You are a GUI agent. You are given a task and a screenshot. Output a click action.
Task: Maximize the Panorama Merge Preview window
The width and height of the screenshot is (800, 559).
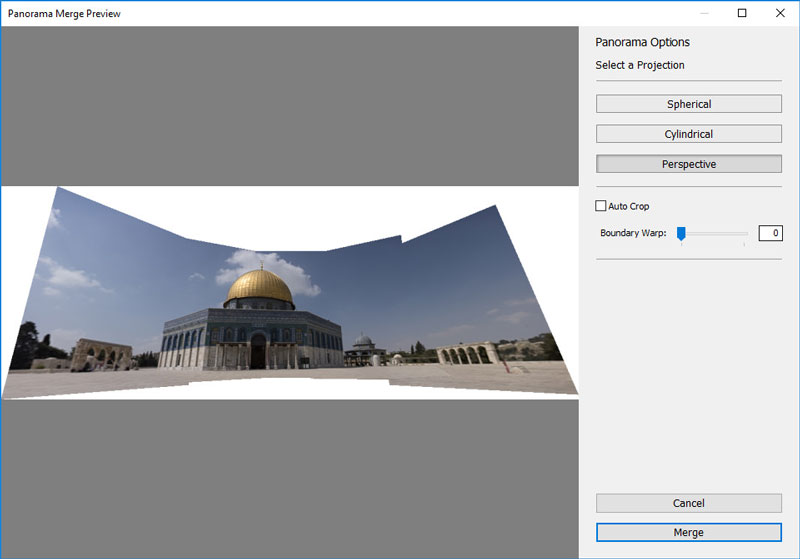742,13
